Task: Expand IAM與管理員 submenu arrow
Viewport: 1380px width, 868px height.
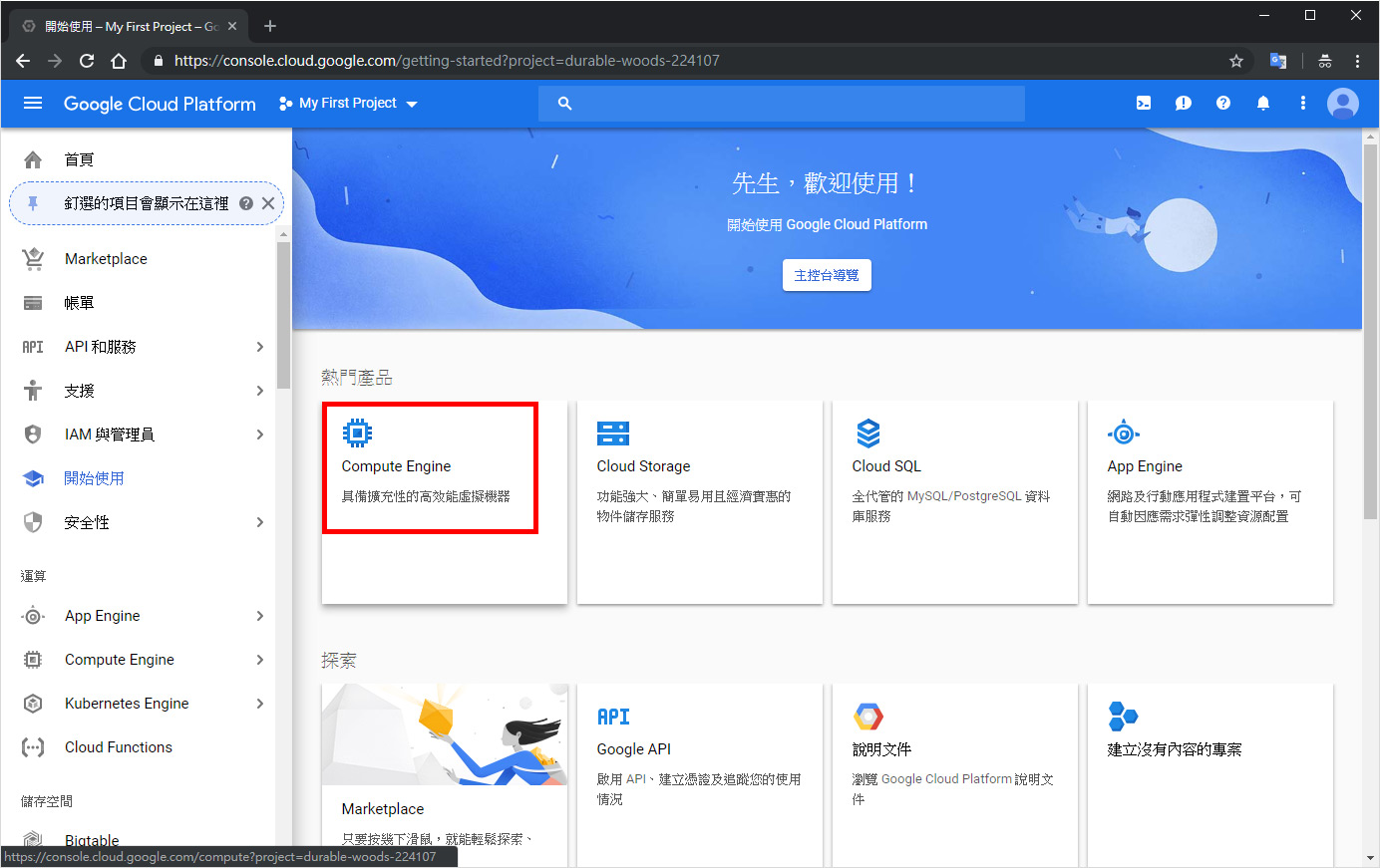Action: (x=259, y=434)
